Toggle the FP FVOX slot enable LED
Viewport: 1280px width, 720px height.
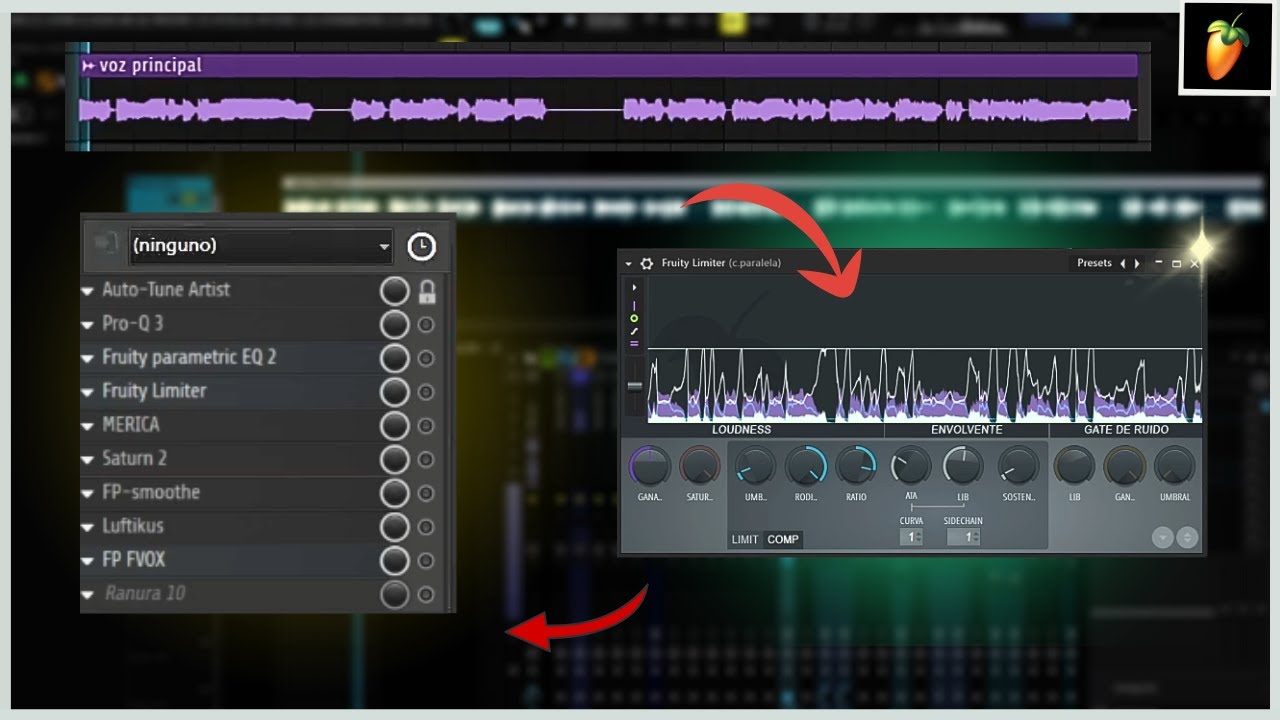[x=426, y=561]
